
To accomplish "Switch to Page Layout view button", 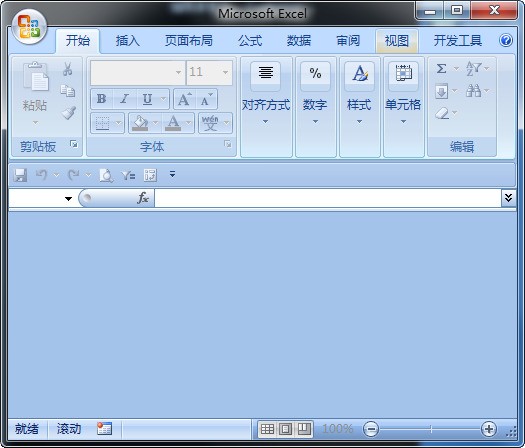I will pos(286,429).
